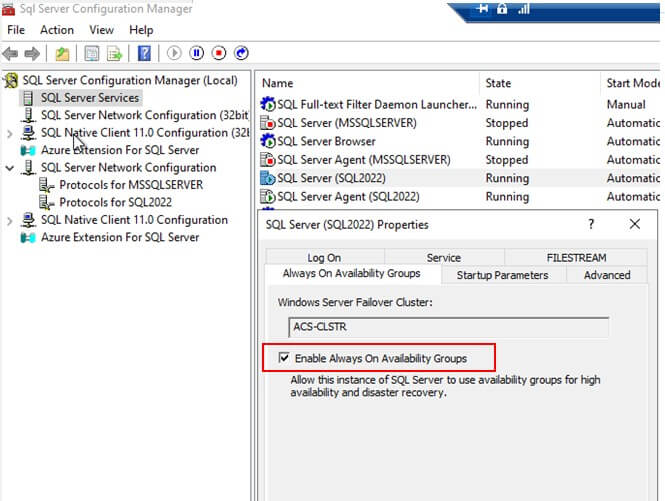The image size is (665, 501).
Task: Expand the lower SQL Native Client 11.0 Configuration
Action: pos(10,221)
